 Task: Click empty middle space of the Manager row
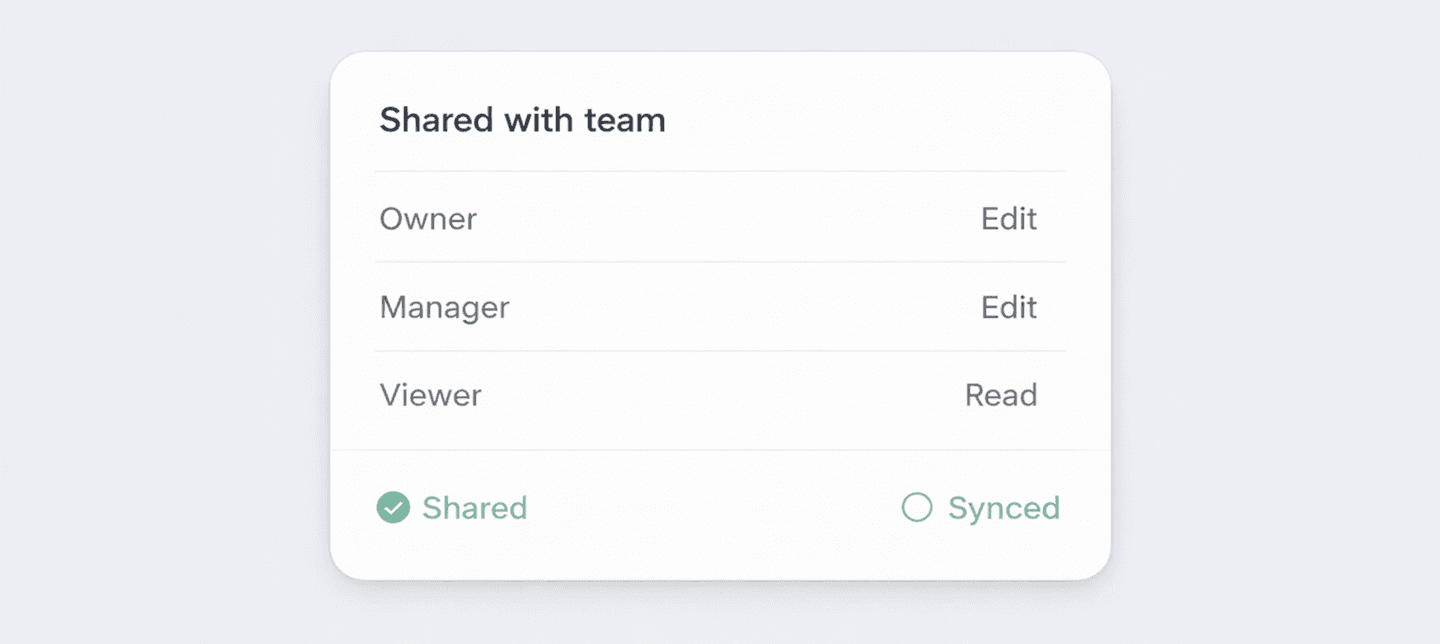720,307
